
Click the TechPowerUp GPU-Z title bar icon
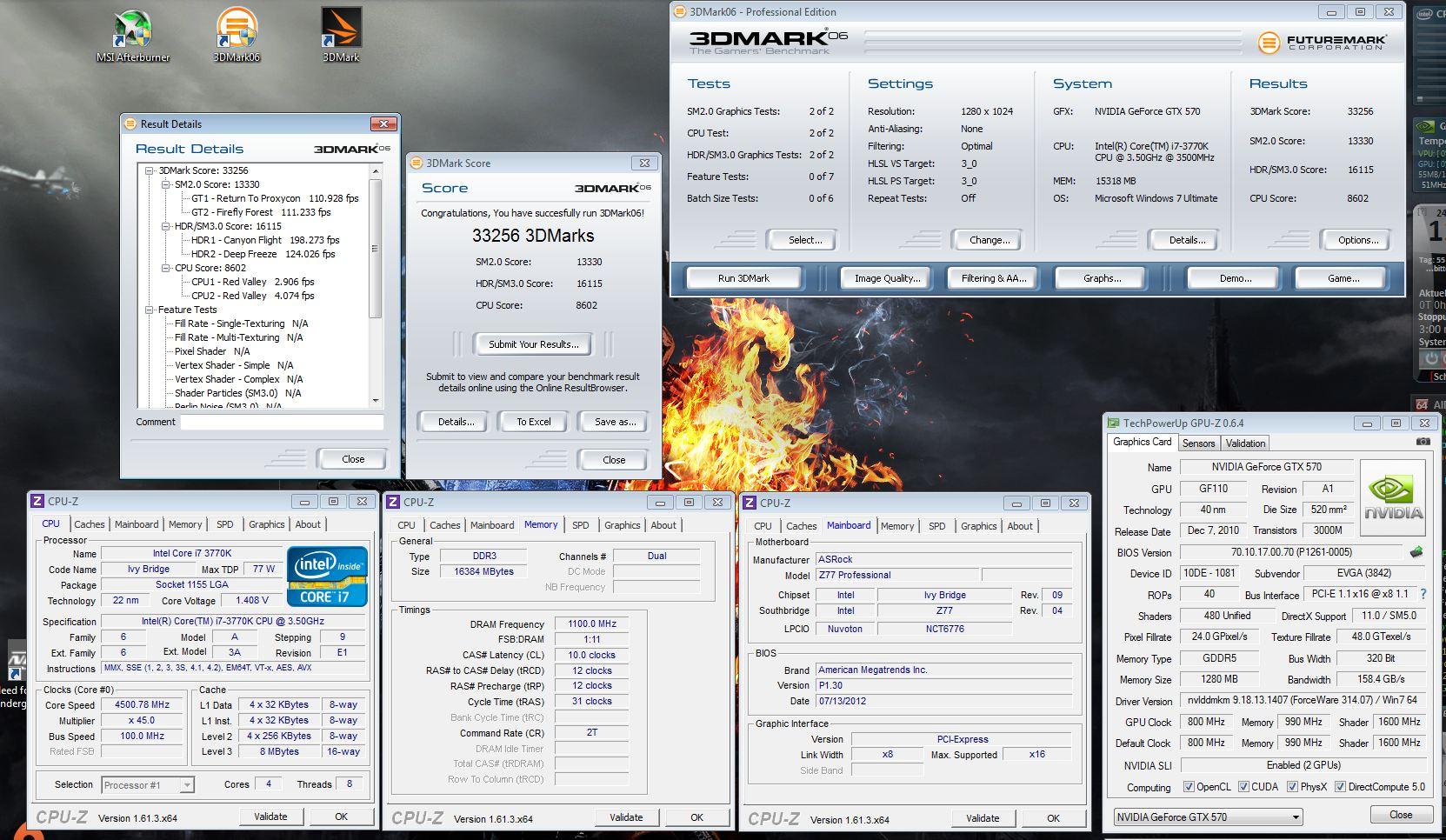[1113, 423]
